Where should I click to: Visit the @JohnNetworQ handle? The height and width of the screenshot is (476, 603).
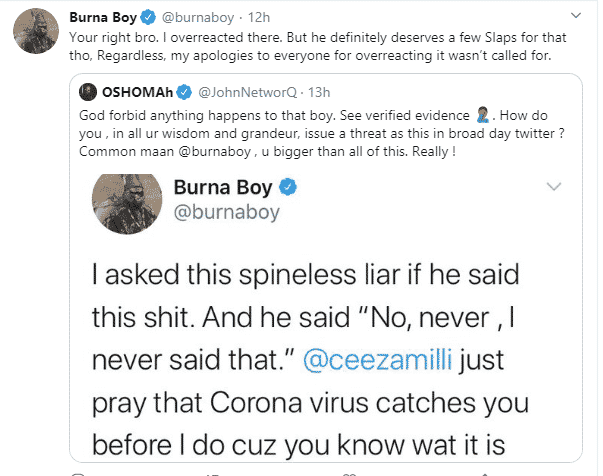point(239,93)
